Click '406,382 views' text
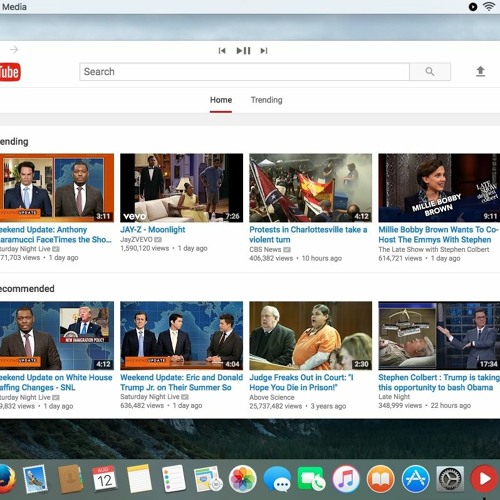Image resolution: width=500 pixels, height=500 pixels. tap(271, 258)
